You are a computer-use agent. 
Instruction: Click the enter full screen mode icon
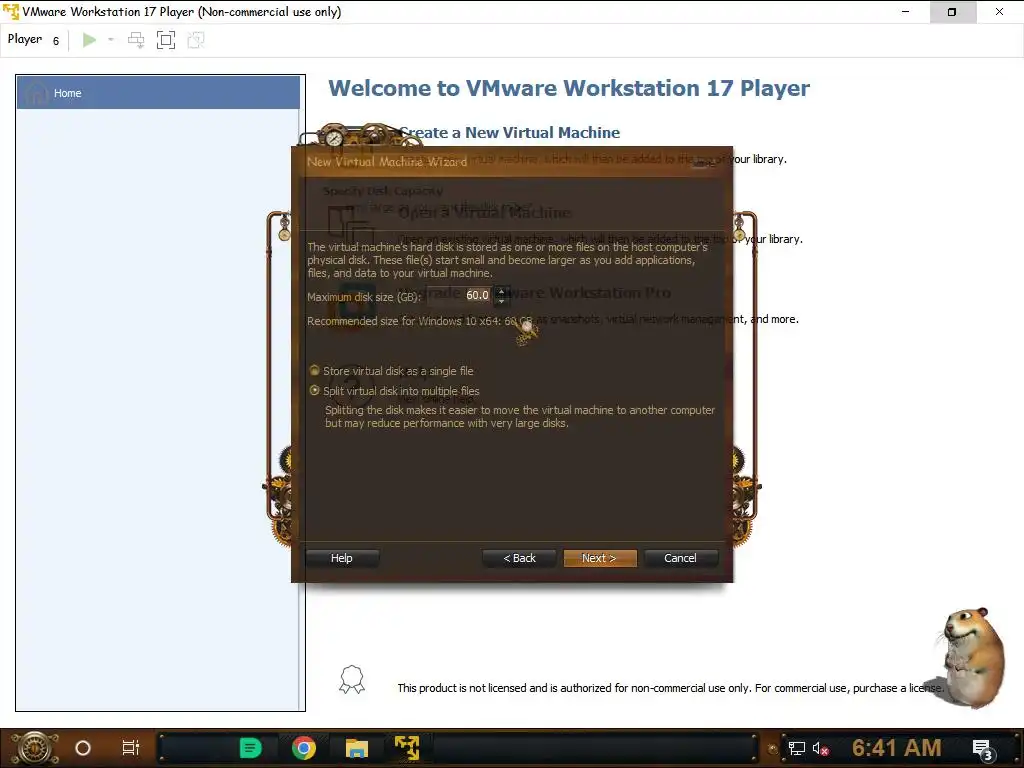(x=166, y=40)
